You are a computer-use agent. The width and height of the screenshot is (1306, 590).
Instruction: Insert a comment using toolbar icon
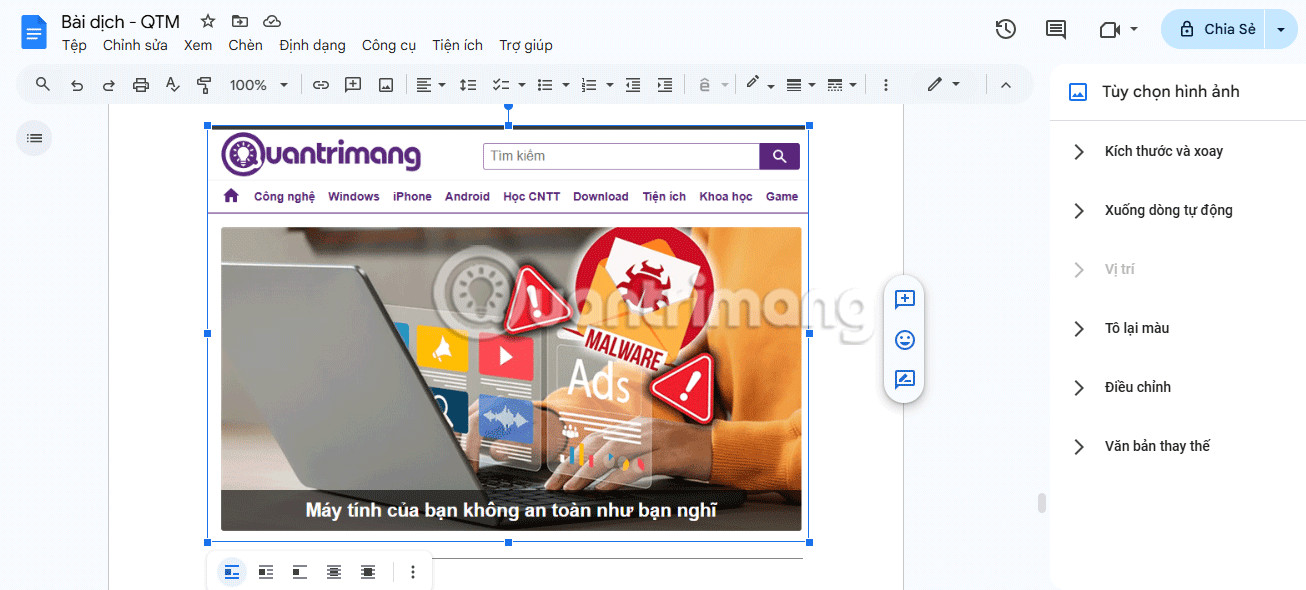[x=352, y=84]
